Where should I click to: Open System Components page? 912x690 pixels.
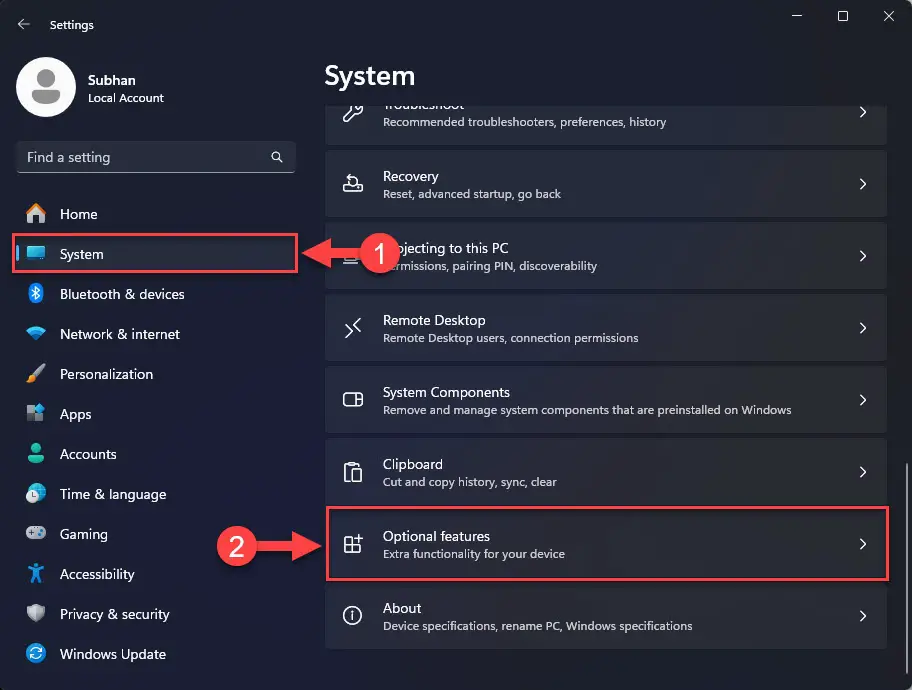tap(606, 400)
